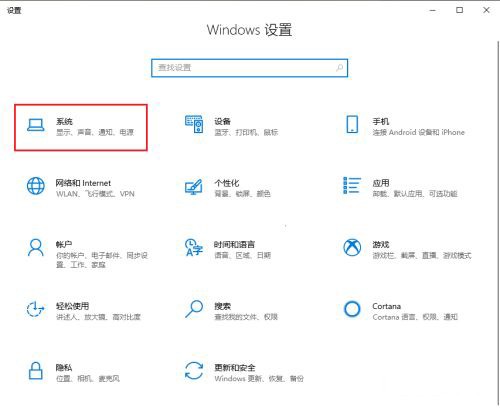Open the 应用 settings title
This screenshot has height=414, width=500.
pos(381,183)
